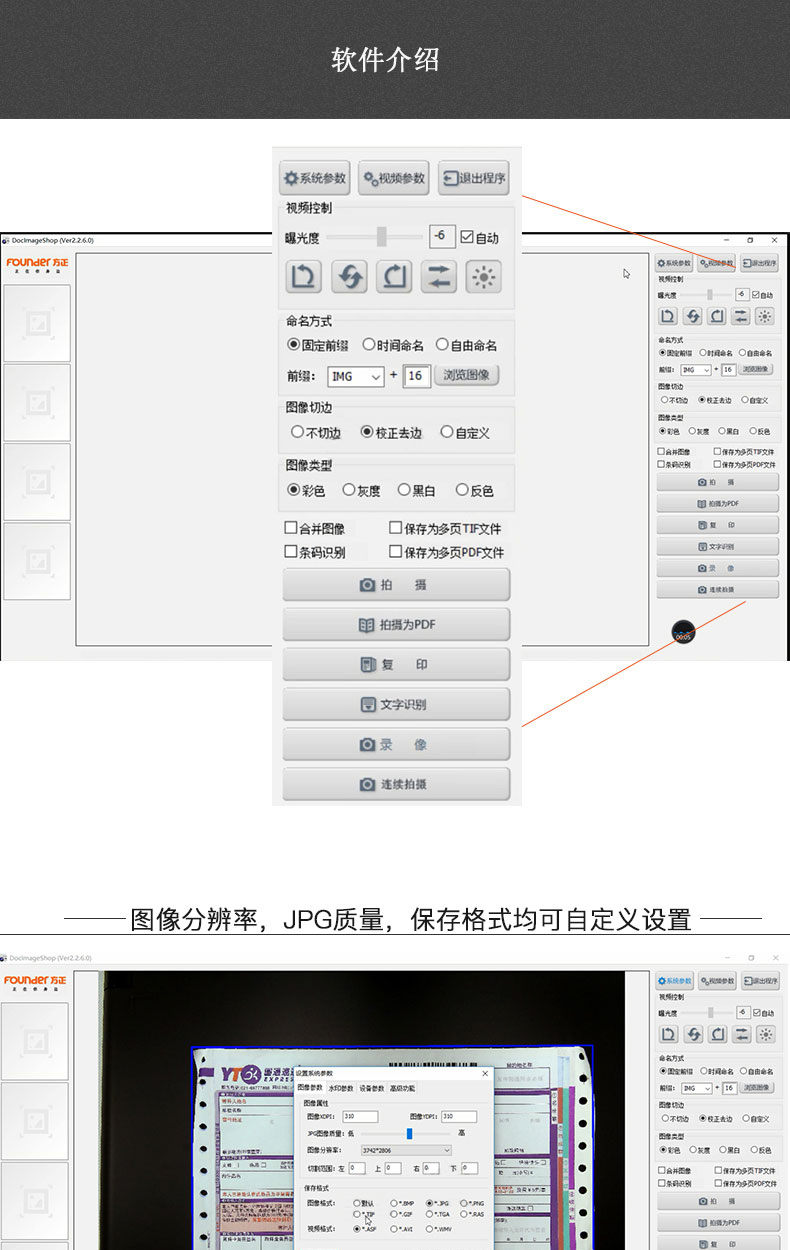Image resolution: width=790 pixels, height=1250 pixels.
Task: Switch to the 设备参数 tab
Action: click(372, 1088)
